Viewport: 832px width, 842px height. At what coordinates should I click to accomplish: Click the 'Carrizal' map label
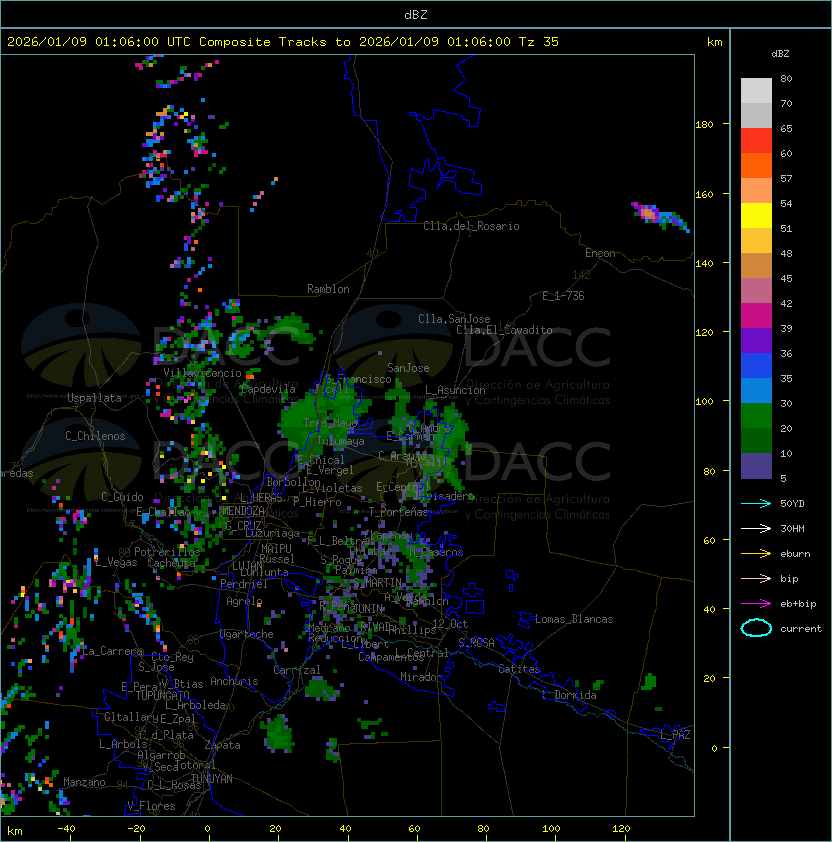coord(296,670)
